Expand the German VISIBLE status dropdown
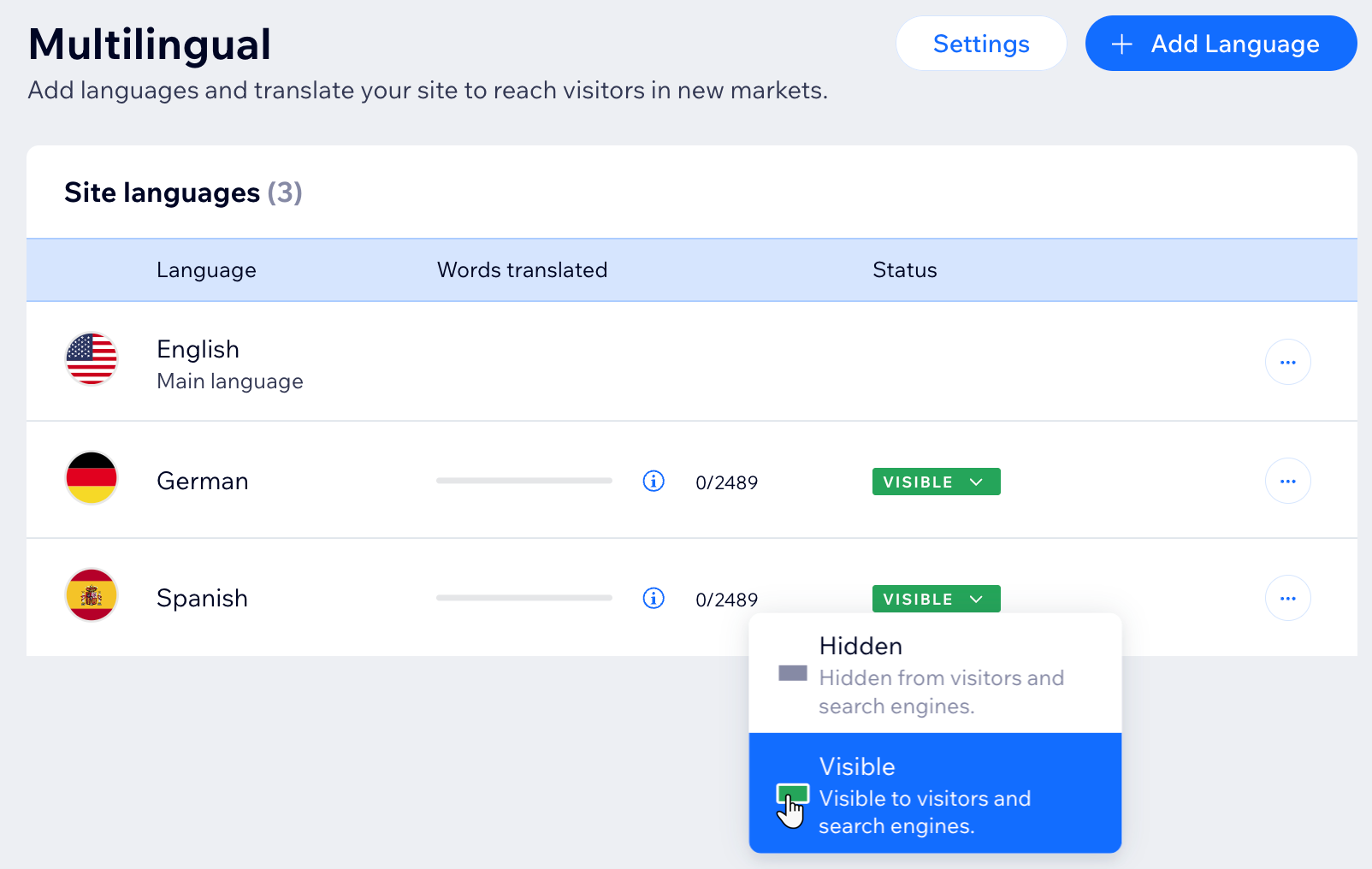The width and height of the screenshot is (1372, 869). pyautogui.click(x=936, y=482)
